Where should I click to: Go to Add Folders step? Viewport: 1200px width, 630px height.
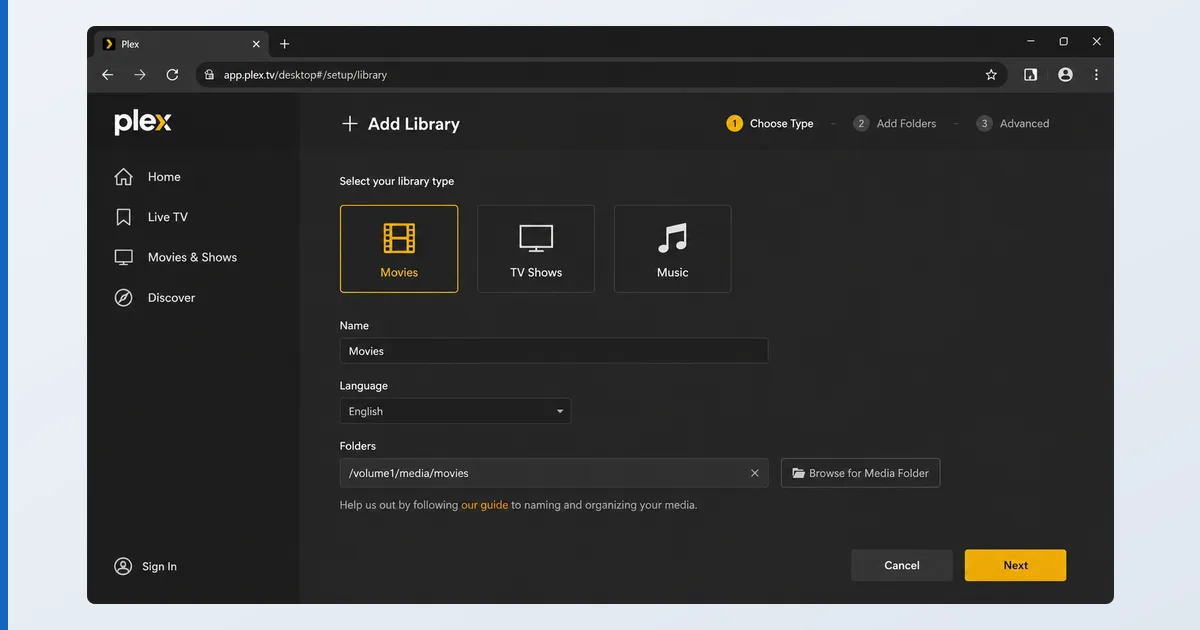coord(895,124)
